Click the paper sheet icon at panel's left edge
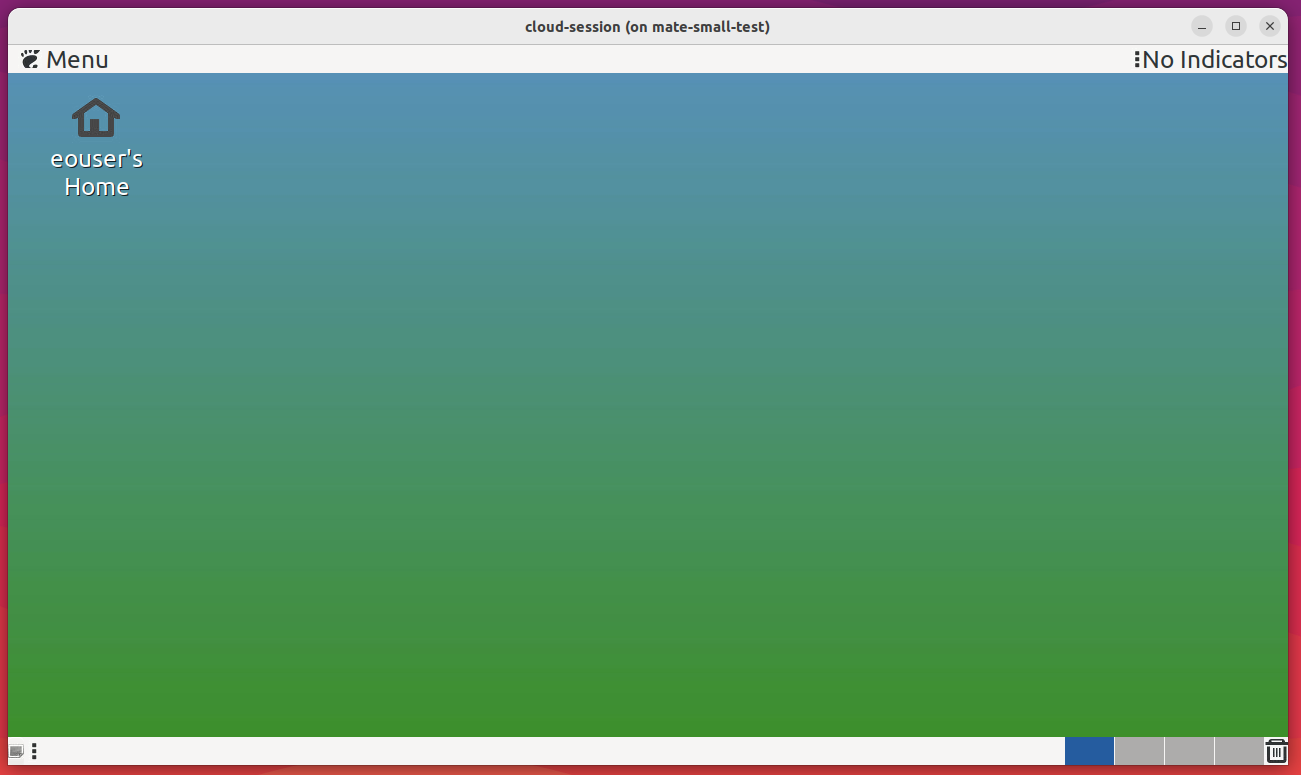The image size is (1301, 775). pyautogui.click(x=14, y=751)
